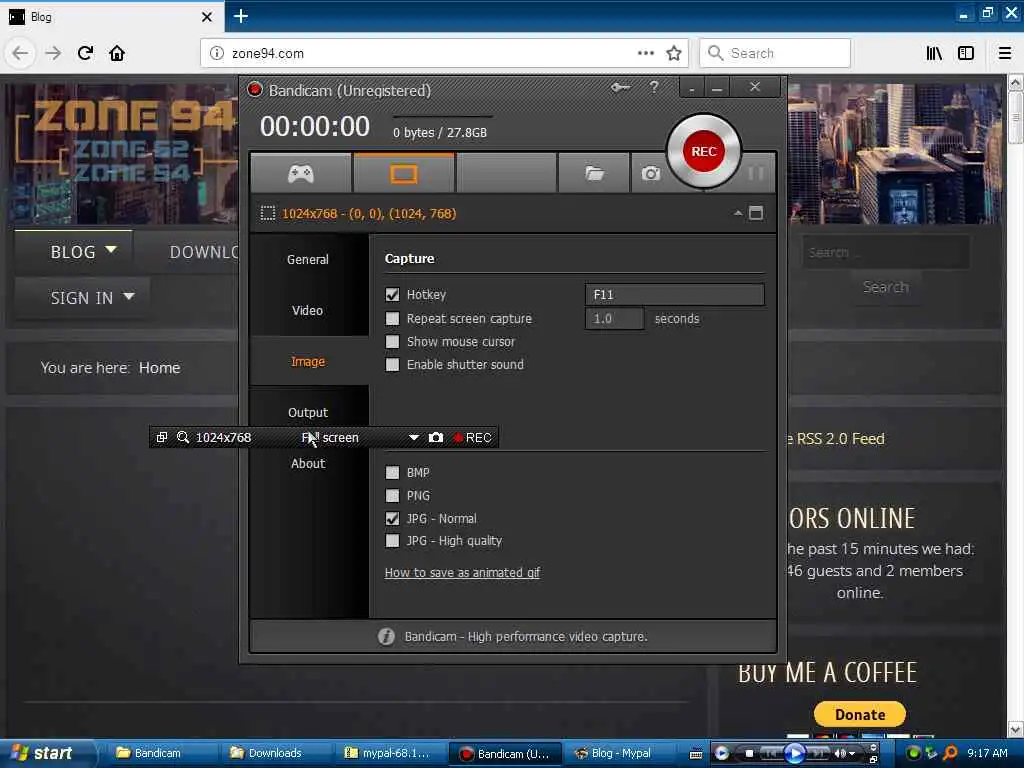Screen dimensions: 1024x768
Task: Click the camera icon on floating capture bar
Action: pos(436,437)
